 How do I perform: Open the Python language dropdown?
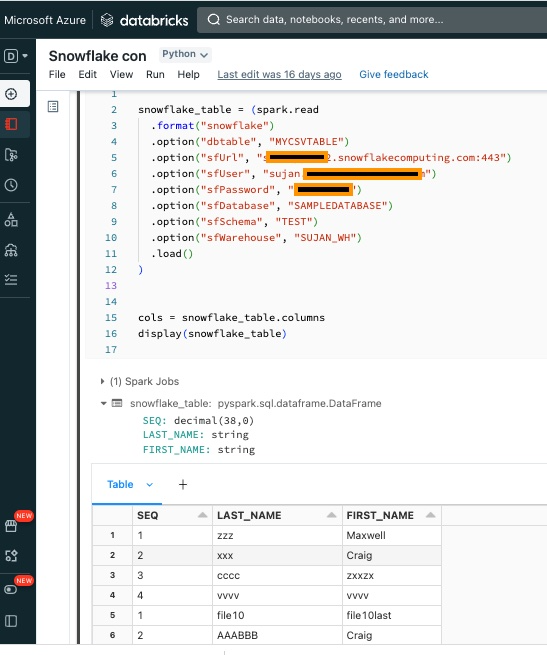[185, 54]
